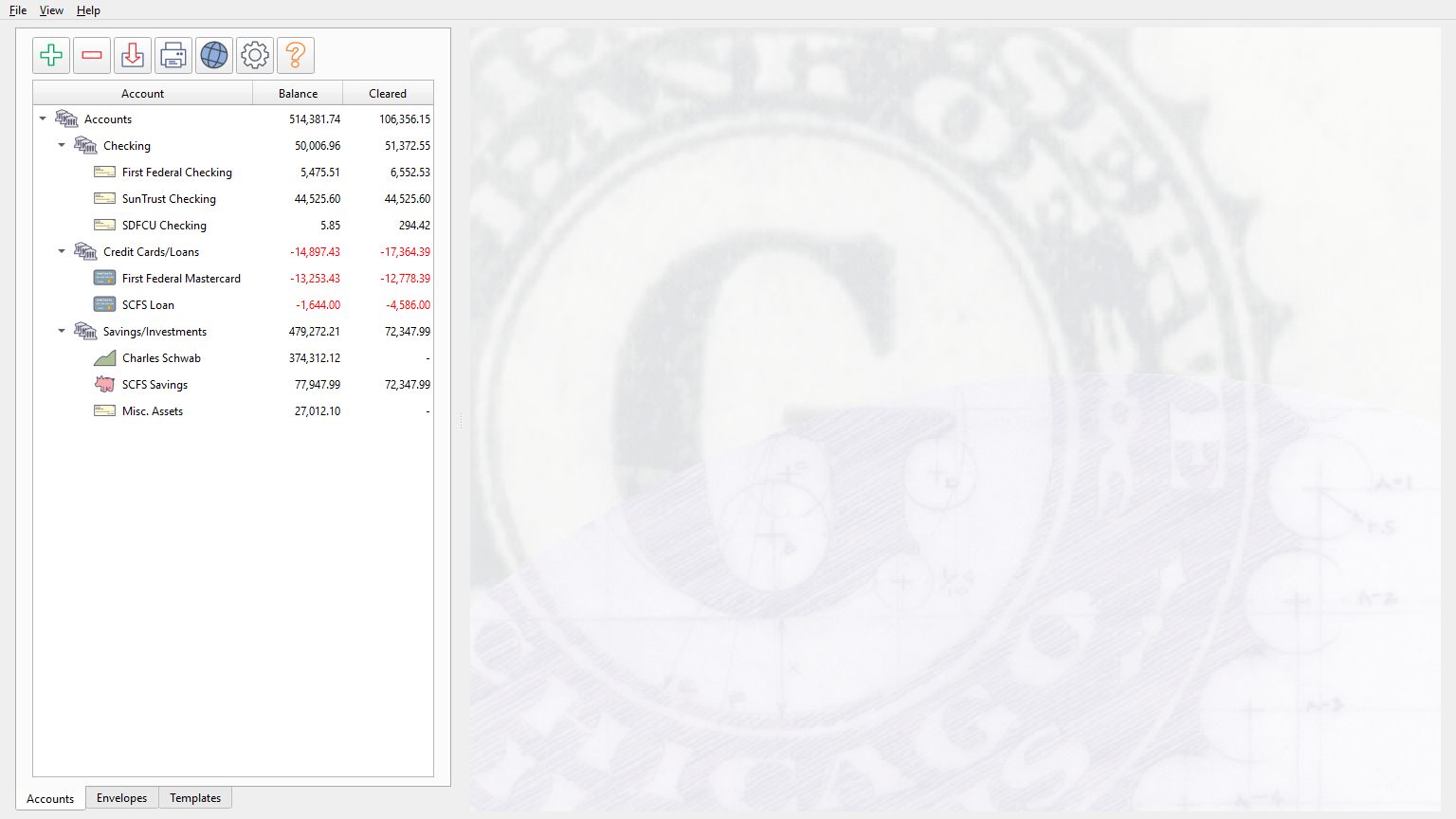Open the File menu
1456x819 pixels.
(18, 10)
